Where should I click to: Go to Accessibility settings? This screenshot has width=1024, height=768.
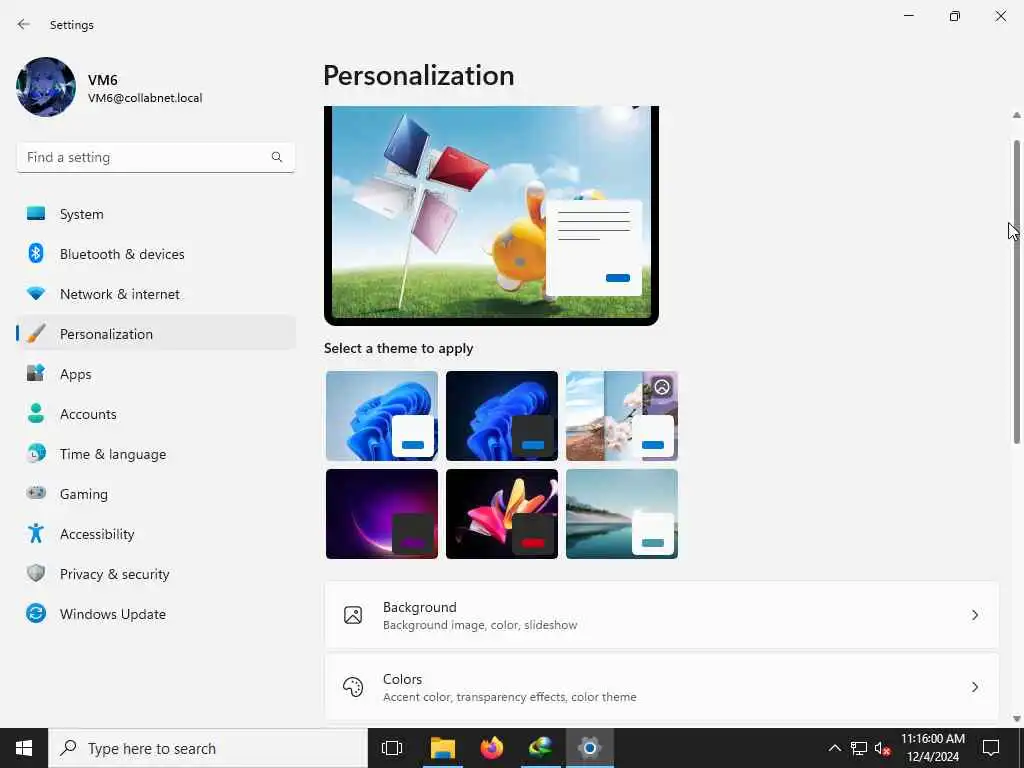pos(156,534)
